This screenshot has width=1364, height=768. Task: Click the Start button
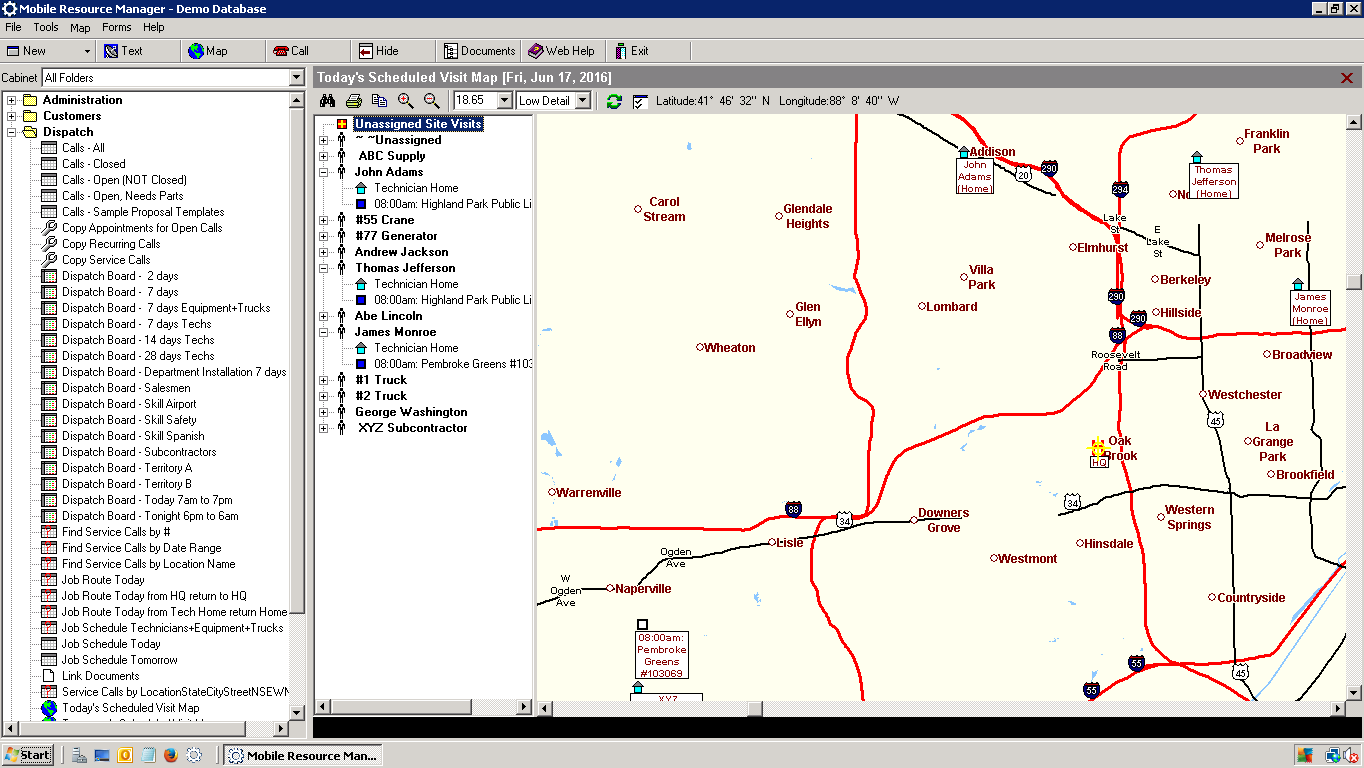click(28, 755)
